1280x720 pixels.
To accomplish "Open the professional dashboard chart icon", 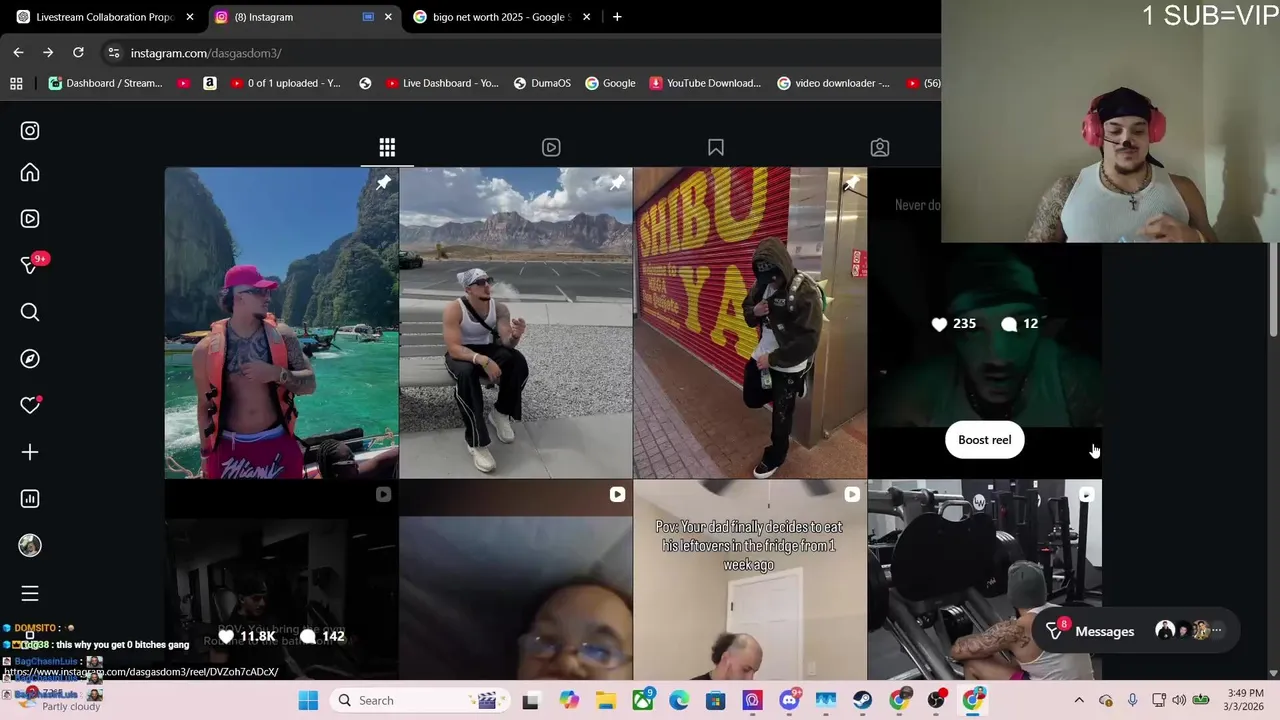I will 30,498.
